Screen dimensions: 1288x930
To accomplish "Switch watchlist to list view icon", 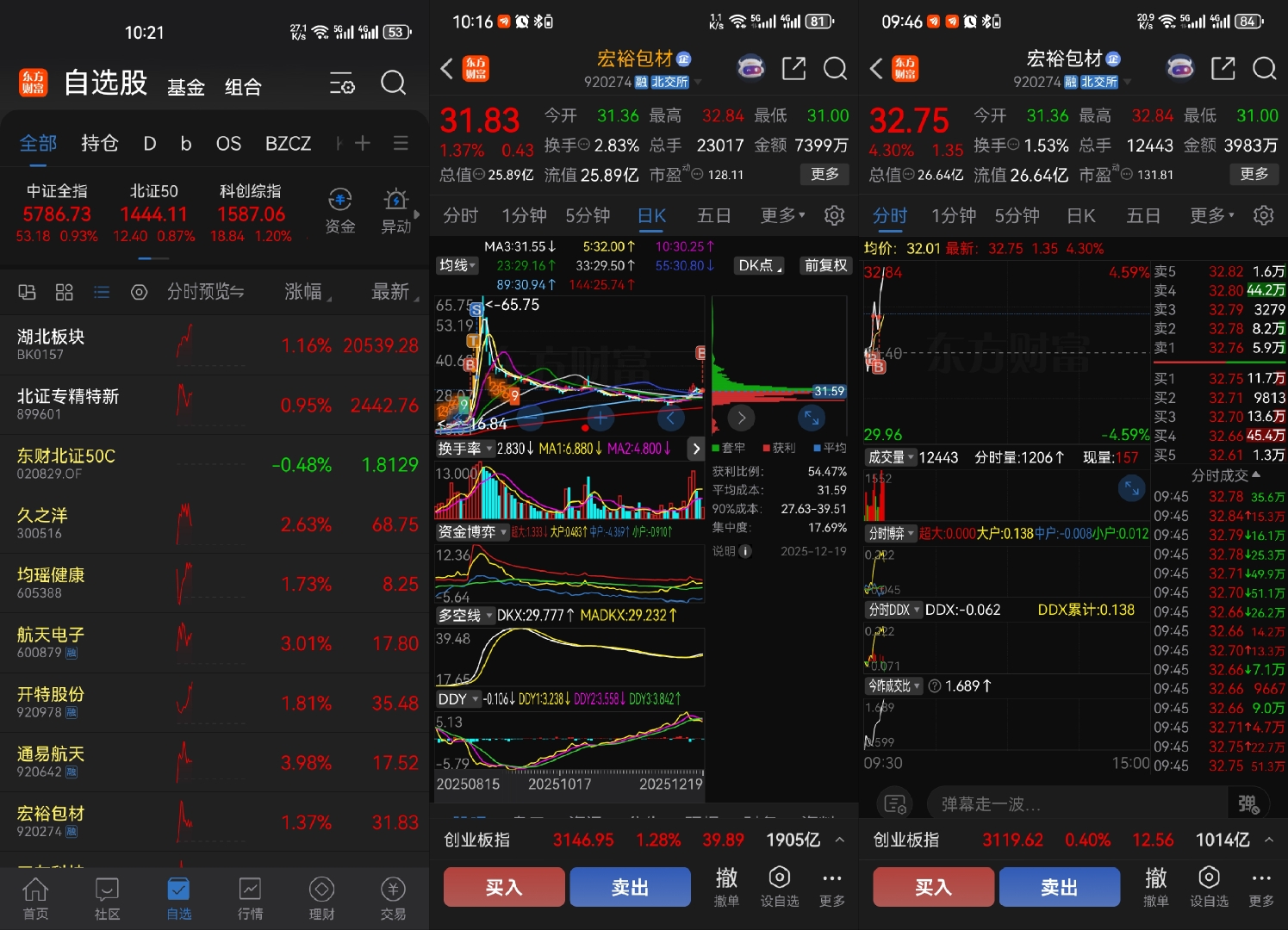I will pyautogui.click(x=102, y=293).
